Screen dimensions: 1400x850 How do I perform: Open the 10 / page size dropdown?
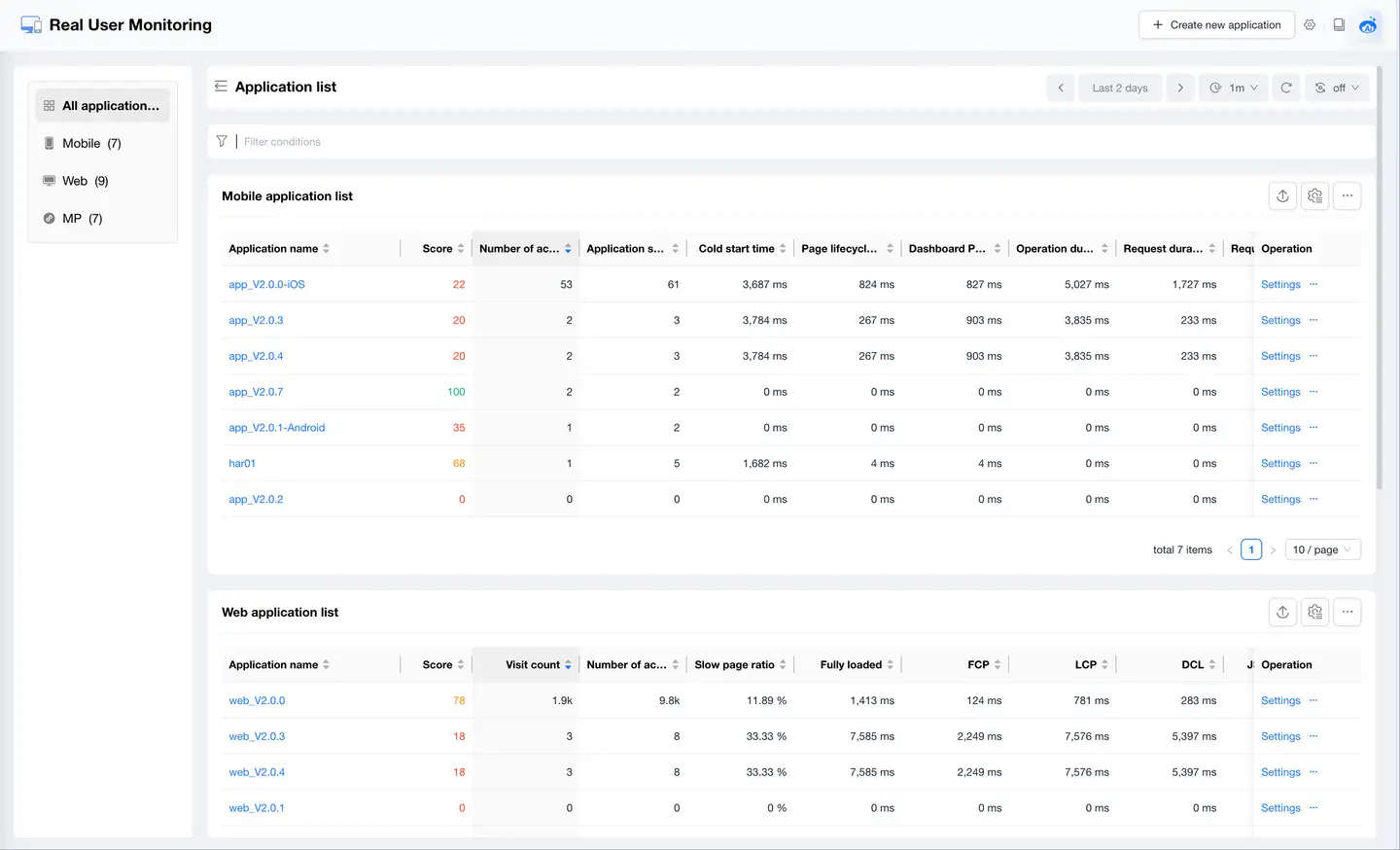pyautogui.click(x=1322, y=550)
